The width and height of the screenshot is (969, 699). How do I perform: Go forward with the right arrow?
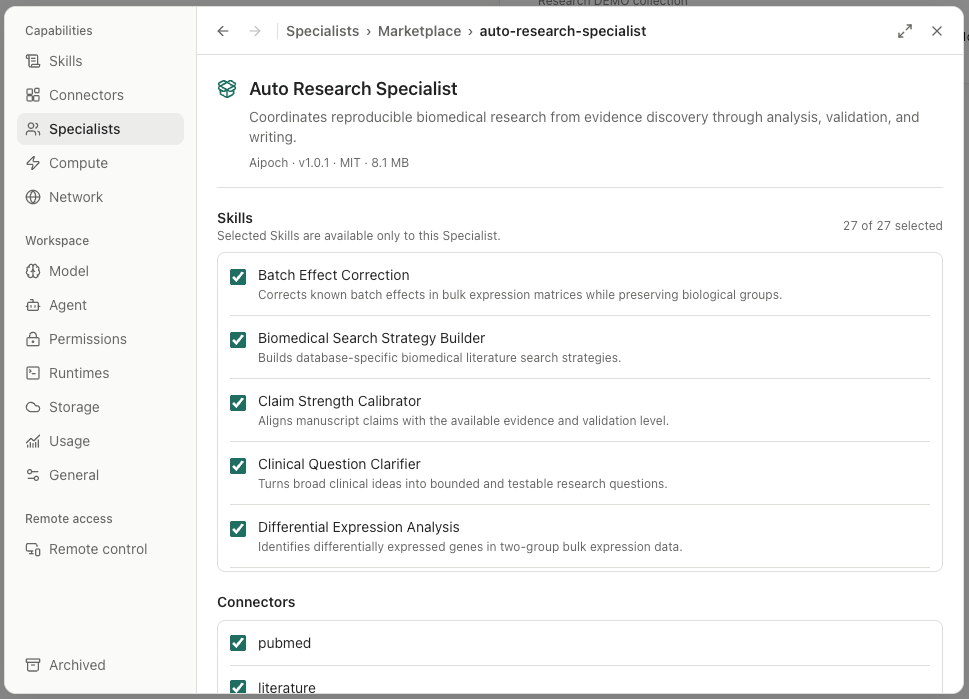click(255, 31)
